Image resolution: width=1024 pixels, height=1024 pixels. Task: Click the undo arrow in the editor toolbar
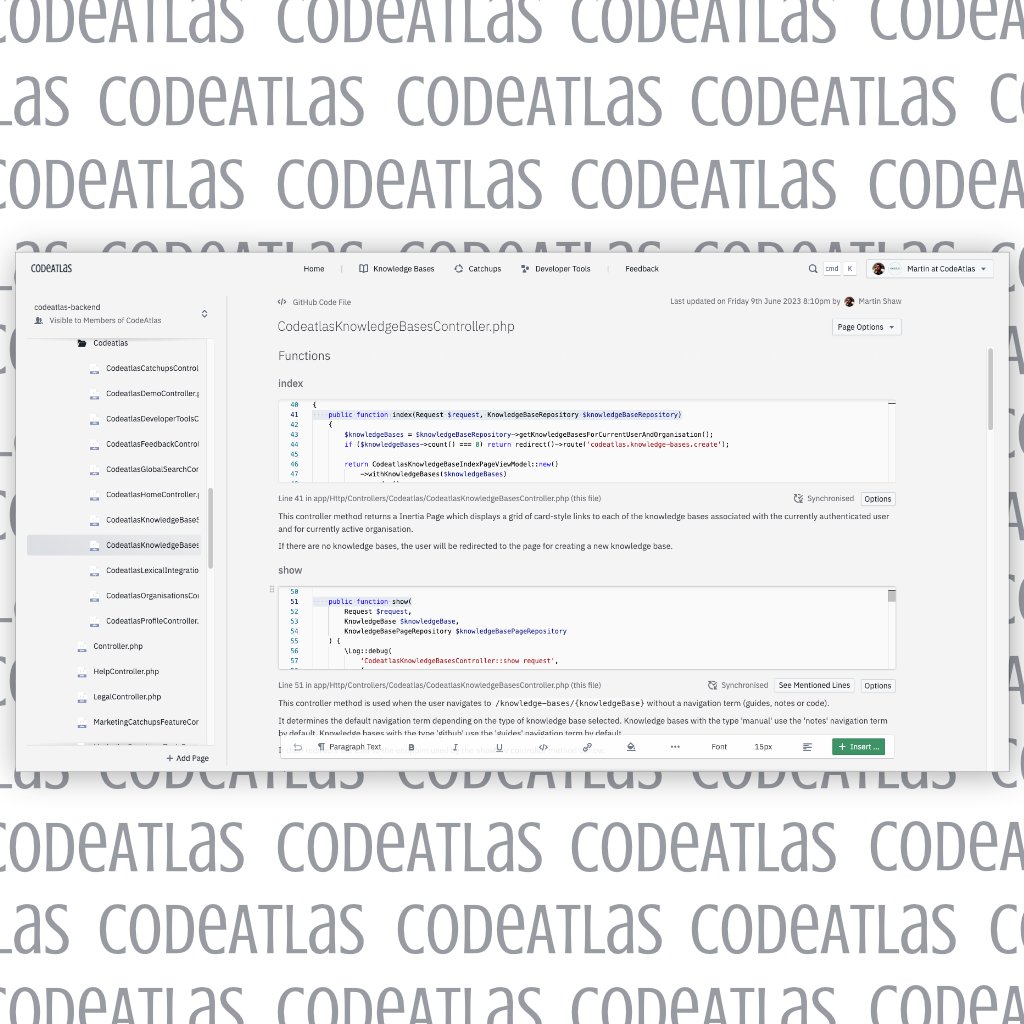point(298,747)
